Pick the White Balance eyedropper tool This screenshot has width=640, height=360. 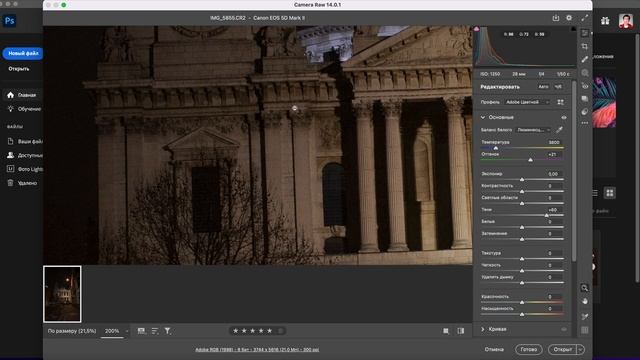coord(559,130)
